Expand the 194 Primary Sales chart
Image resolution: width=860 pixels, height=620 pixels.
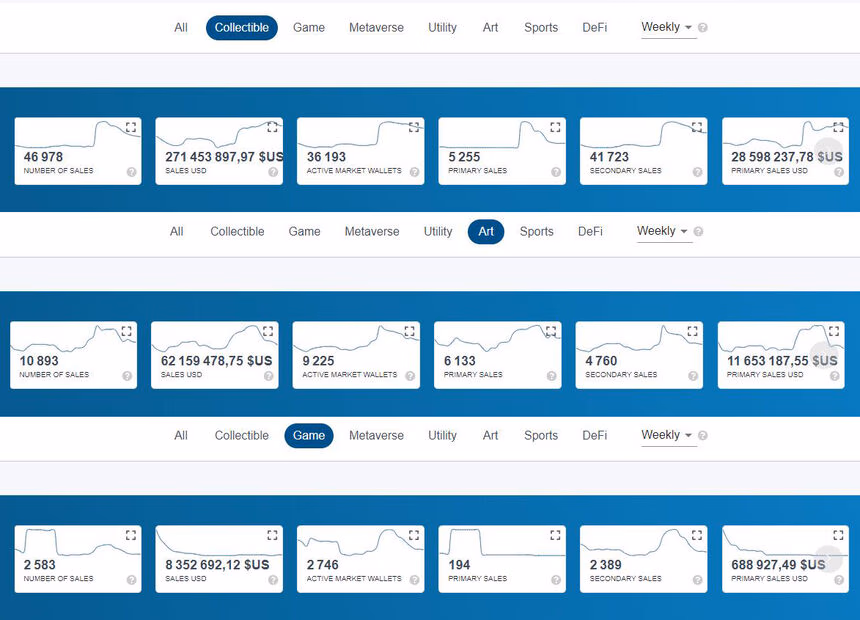[x=555, y=535]
